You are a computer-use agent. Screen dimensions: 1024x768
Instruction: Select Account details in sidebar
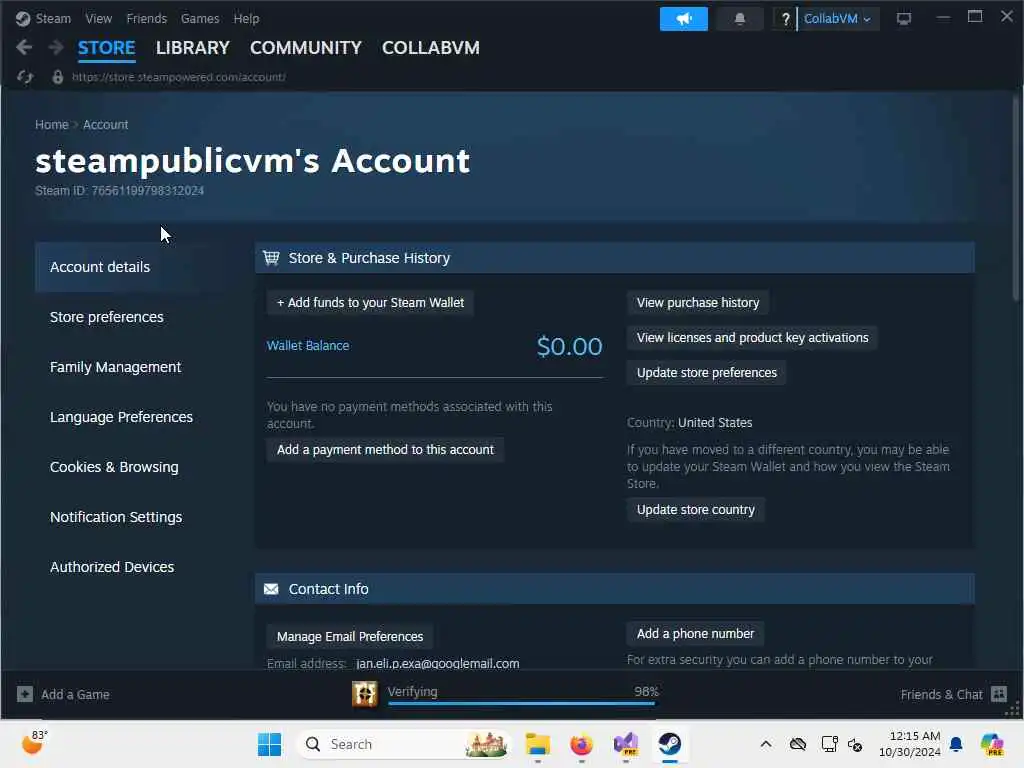pos(134,267)
